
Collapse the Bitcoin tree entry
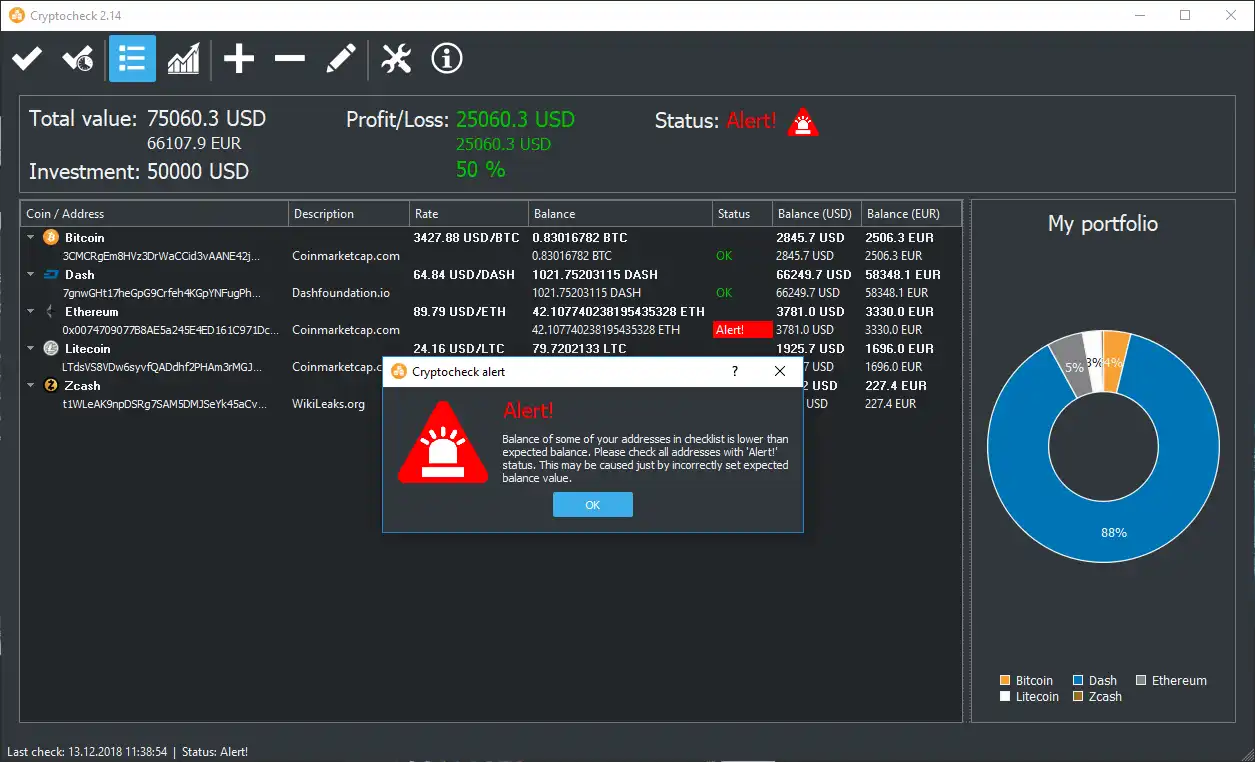pos(29,237)
